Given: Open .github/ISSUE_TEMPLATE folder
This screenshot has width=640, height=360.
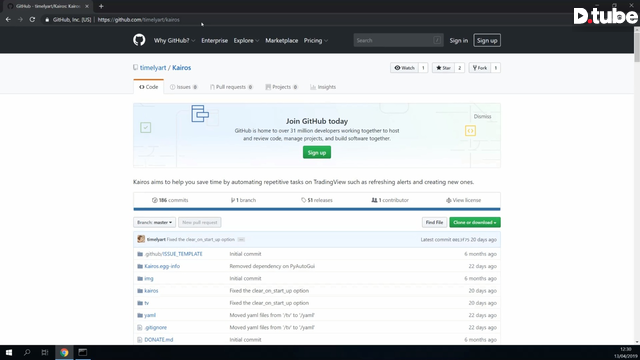Looking at the screenshot, I should [173, 254].
